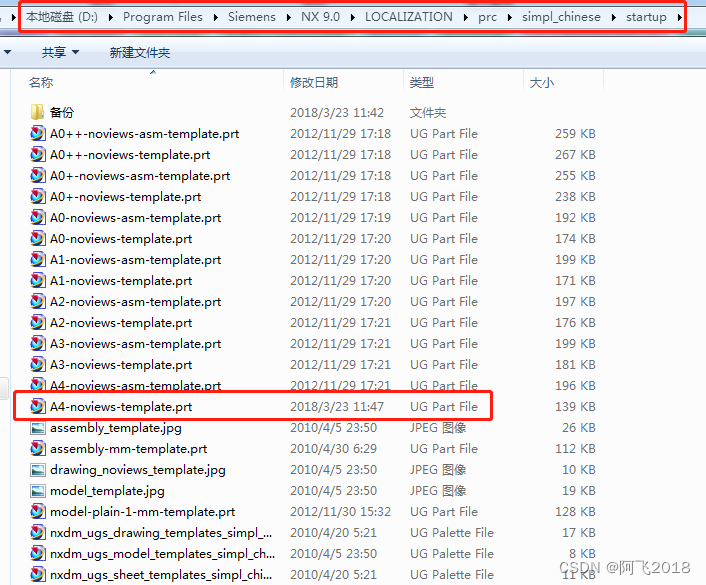Expand arrow after 本地磁盘 (D:) breadcrumb
Screen dimensions: 706x585
pyautogui.click(x=111, y=18)
